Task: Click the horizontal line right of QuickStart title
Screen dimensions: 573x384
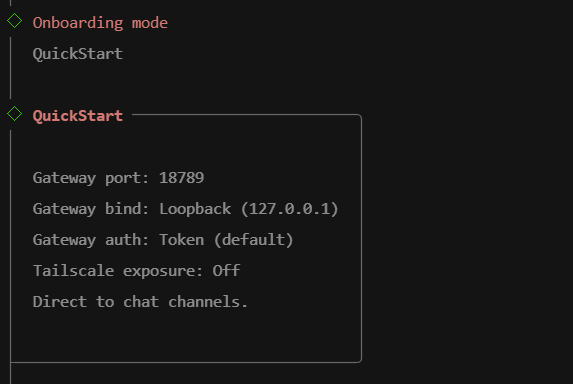Action: click(x=244, y=115)
